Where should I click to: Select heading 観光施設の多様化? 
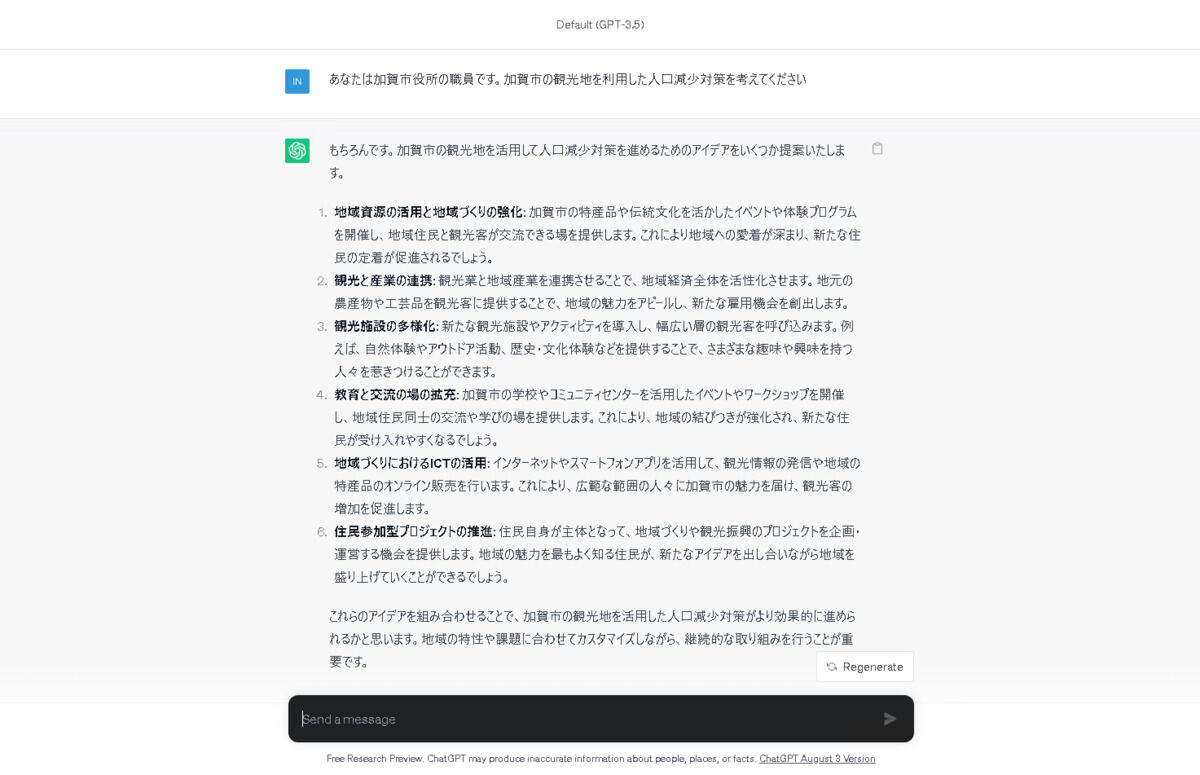[386, 326]
